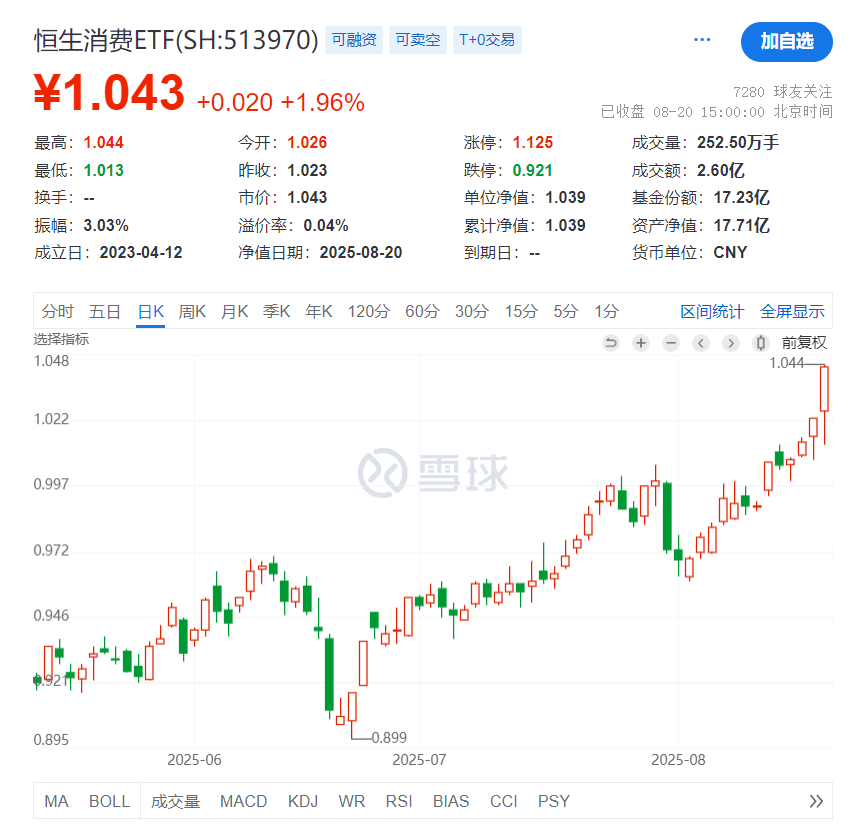Show the RSI indicator
This screenshot has height=831, width=860.
(x=399, y=801)
